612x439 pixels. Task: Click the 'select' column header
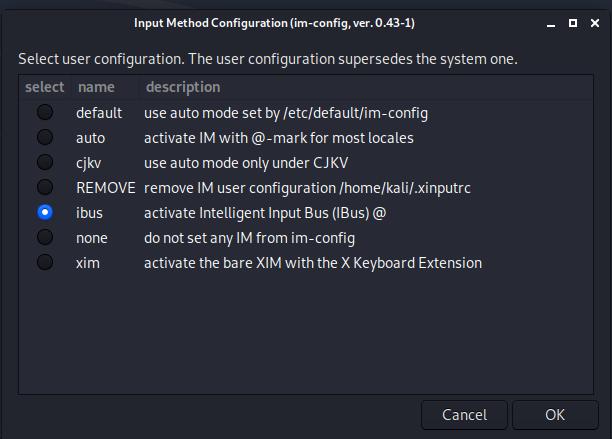point(45,88)
